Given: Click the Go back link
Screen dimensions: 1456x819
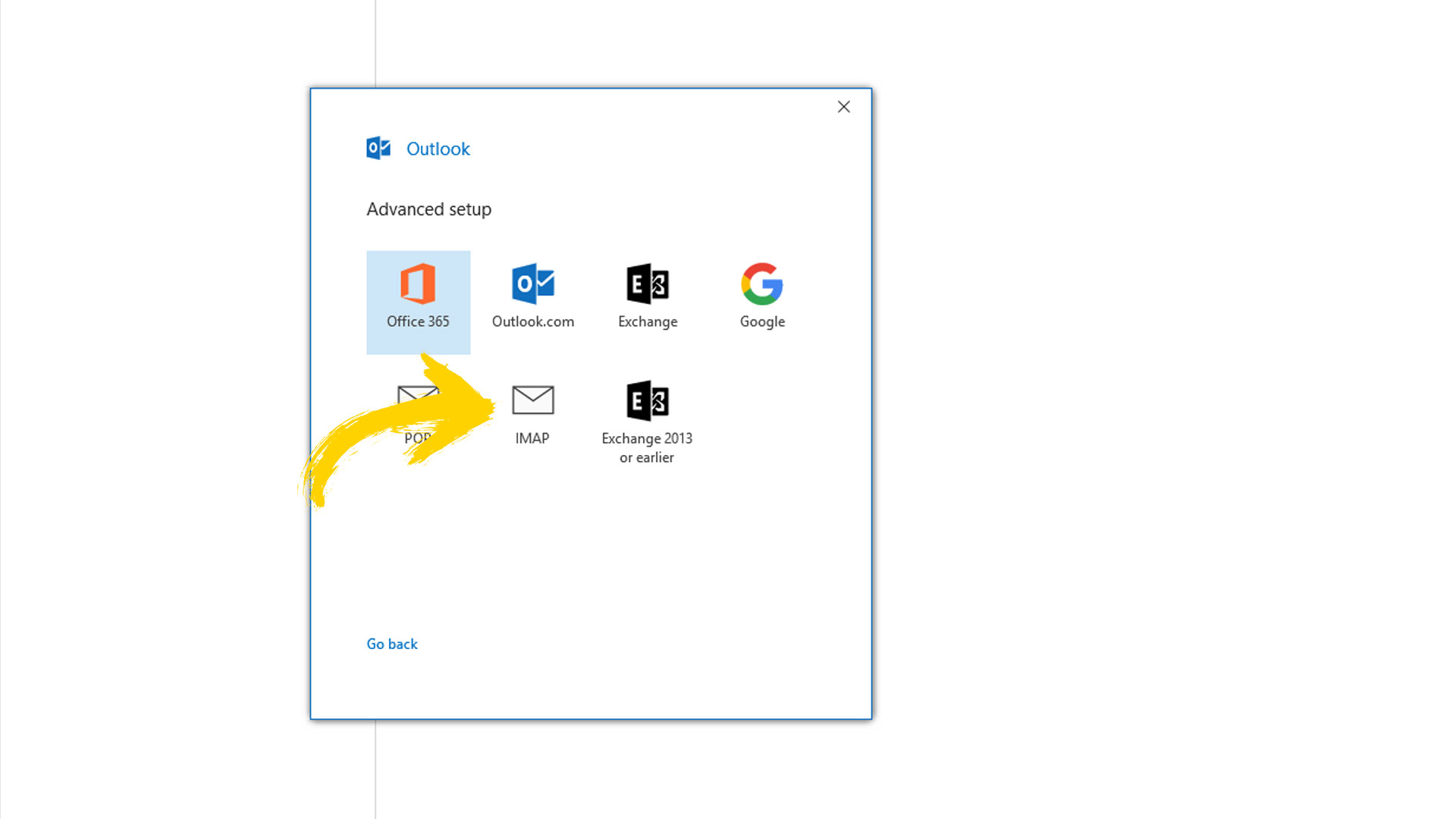Looking at the screenshot, I should click(x=392, y=644).
